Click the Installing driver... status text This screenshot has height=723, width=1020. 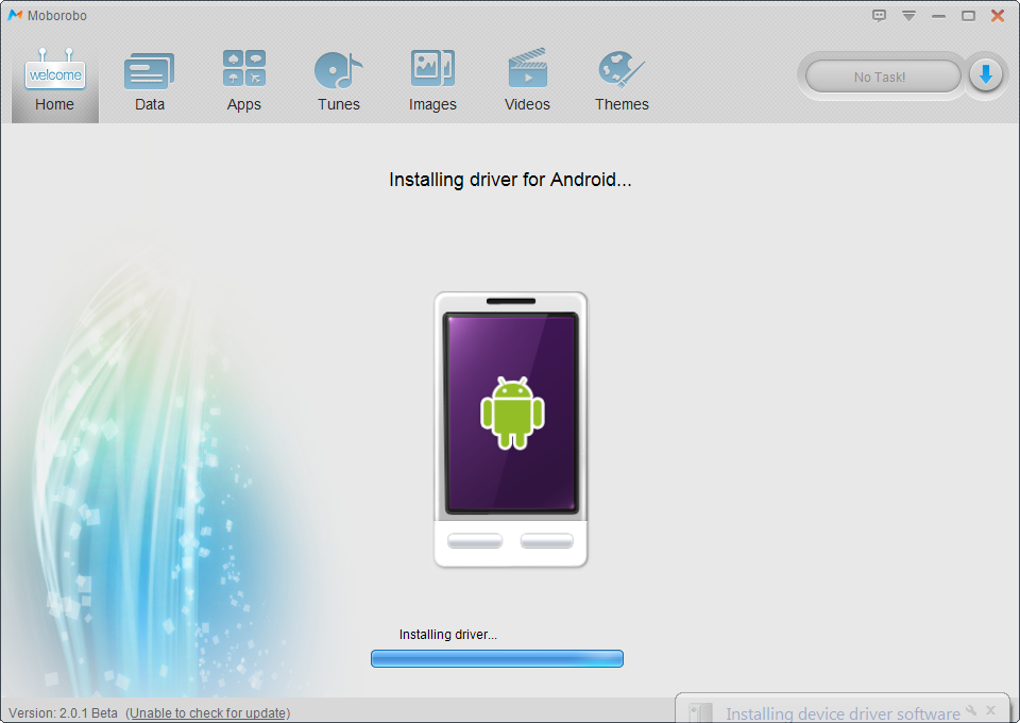[x=448, y=634]
